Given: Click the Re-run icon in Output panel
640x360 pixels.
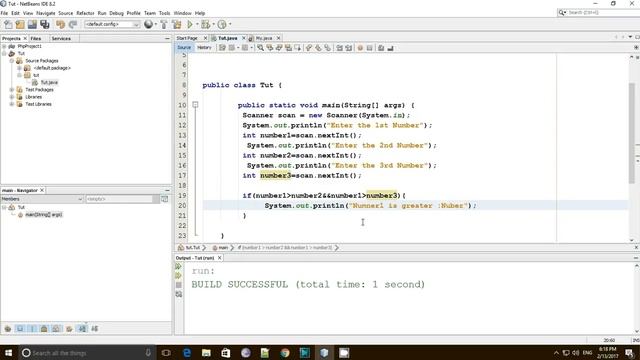Looking at the screenshot, I should pos(178,266).
